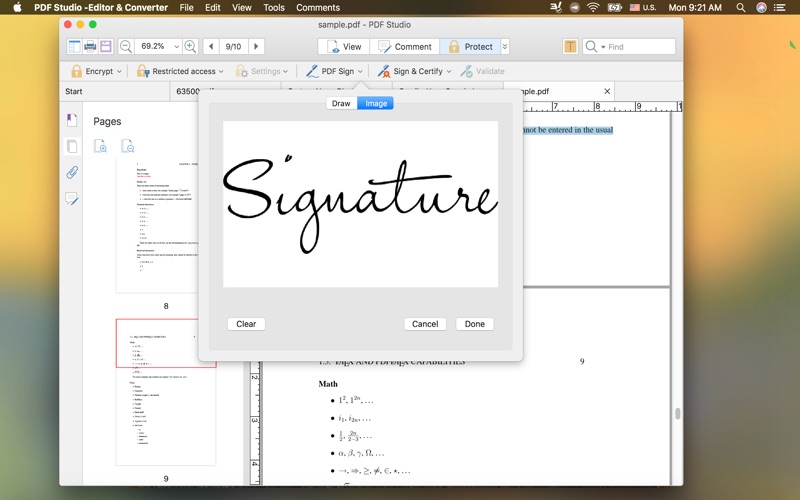800x500 pixels.
Task: Open the PDF Sign dropdown
Action: [x=360, y=71]
